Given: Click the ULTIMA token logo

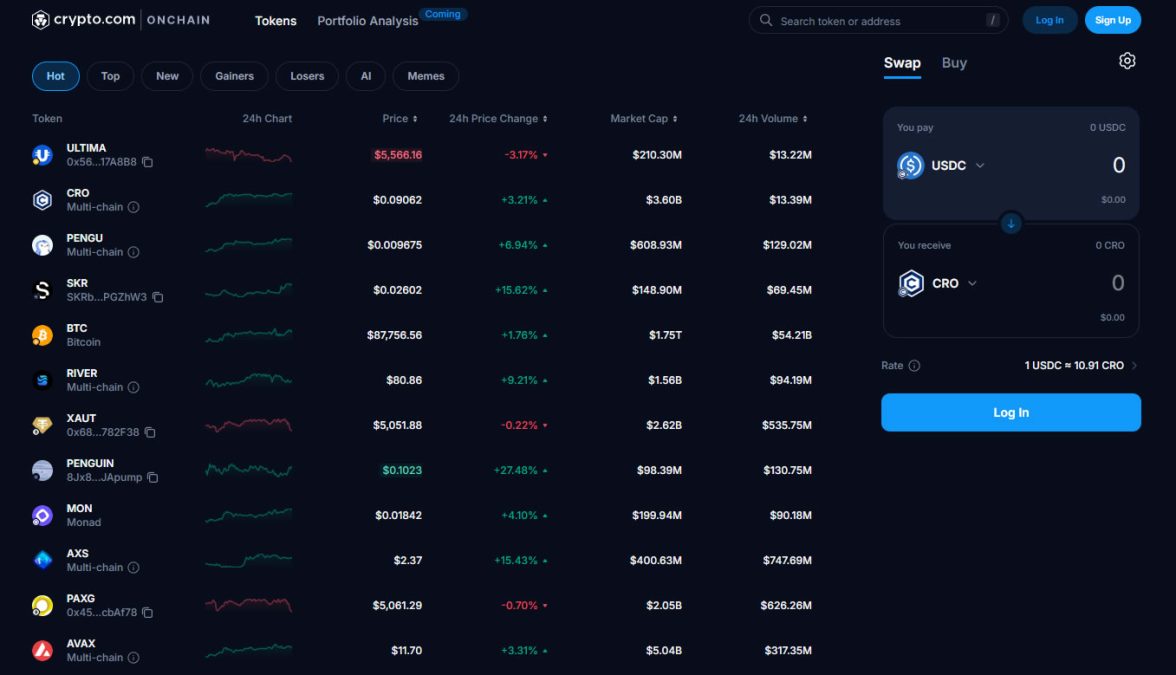Looking at the screenshot, I should tap(42, 154).
